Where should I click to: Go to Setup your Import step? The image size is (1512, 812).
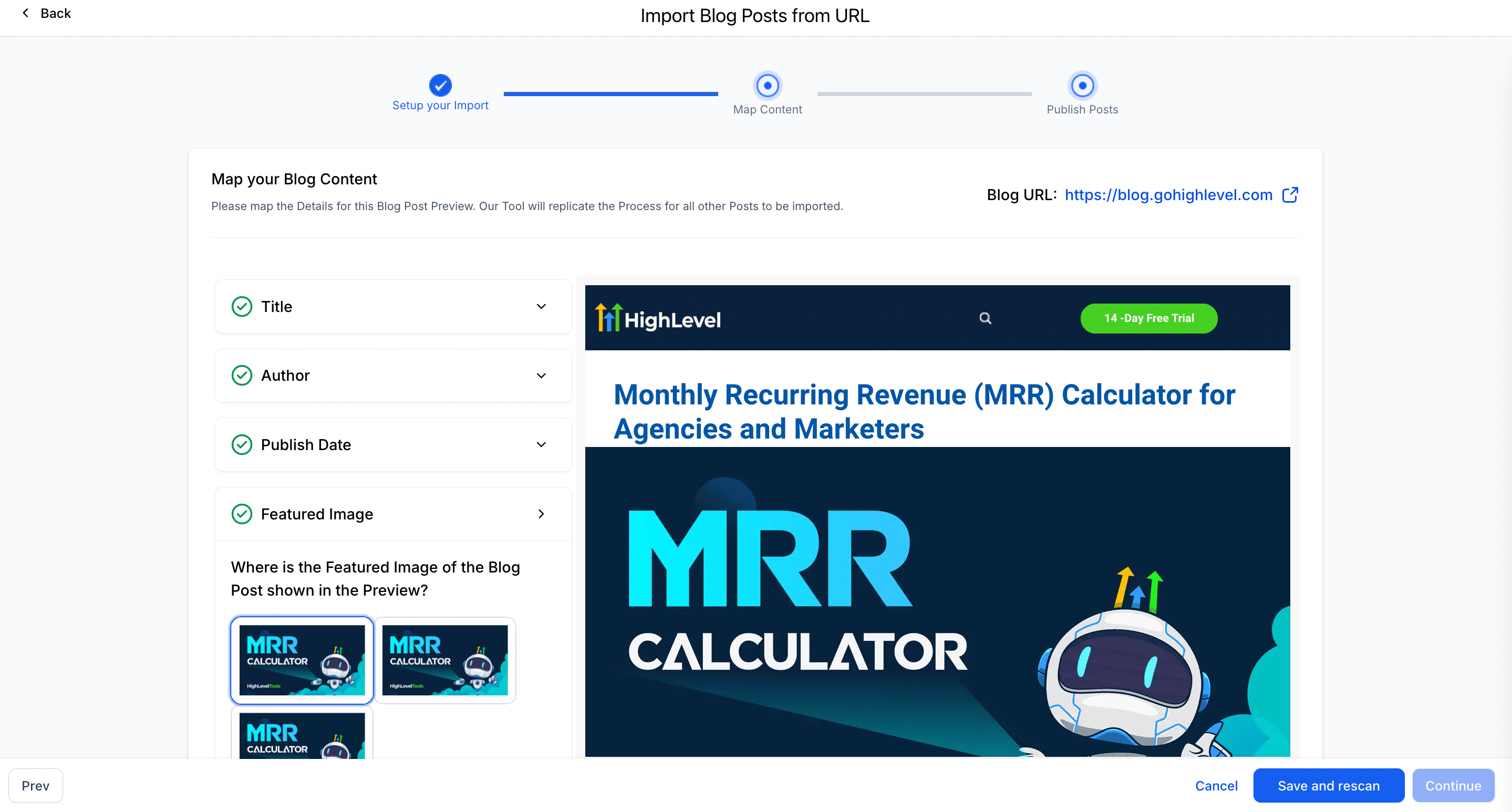tap(440, 86)
